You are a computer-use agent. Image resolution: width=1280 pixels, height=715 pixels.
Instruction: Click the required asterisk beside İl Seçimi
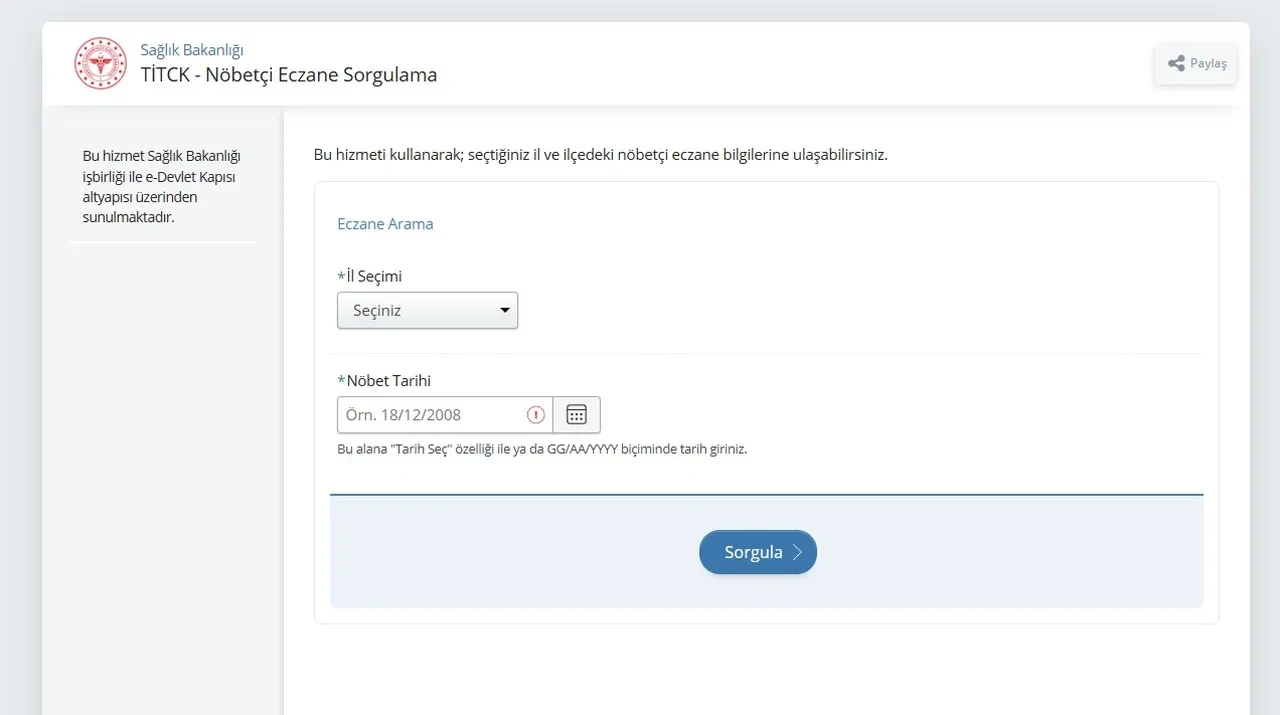tap(341, 275)
